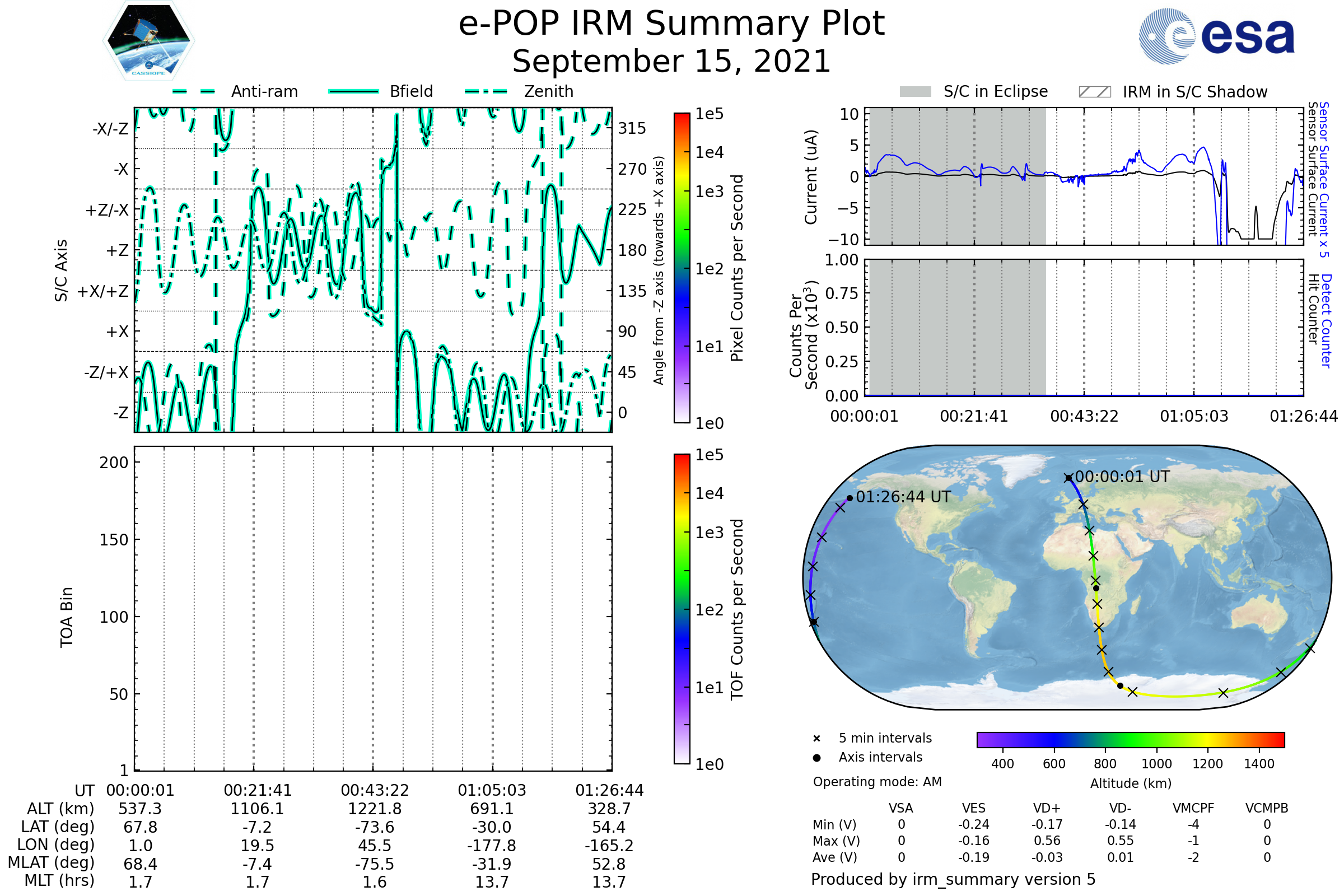Click 'Produced by irm_summary version 5' text
This screenshot has width=1344, height=896.
[953, 879]
